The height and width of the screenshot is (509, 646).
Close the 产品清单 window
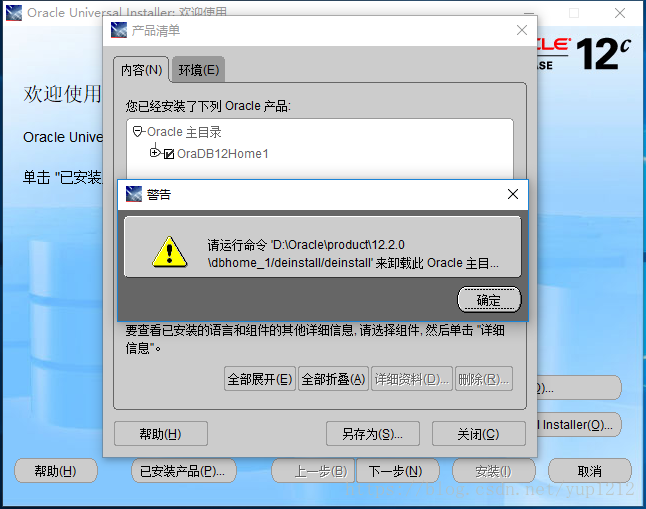click(522, 30)
